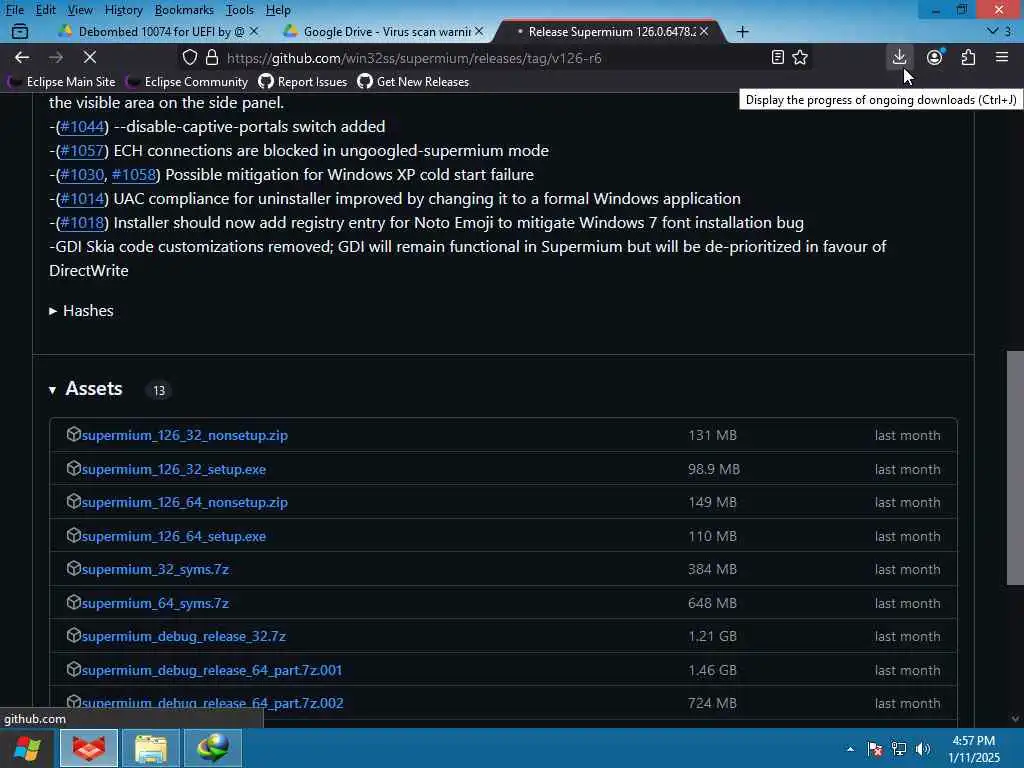Open issue link #1030
Screen dimensions: 1024x768
point(82,174)
